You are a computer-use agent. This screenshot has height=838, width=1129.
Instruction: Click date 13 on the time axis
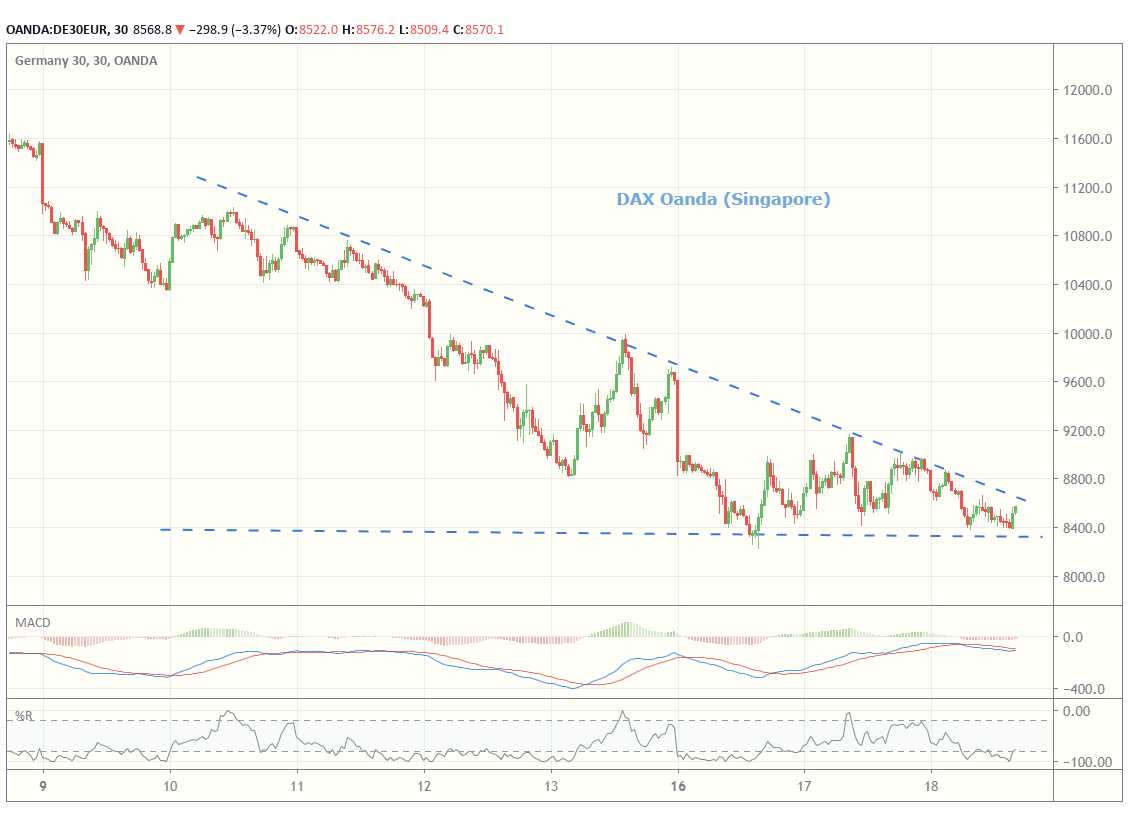click(x=551, y=785)
